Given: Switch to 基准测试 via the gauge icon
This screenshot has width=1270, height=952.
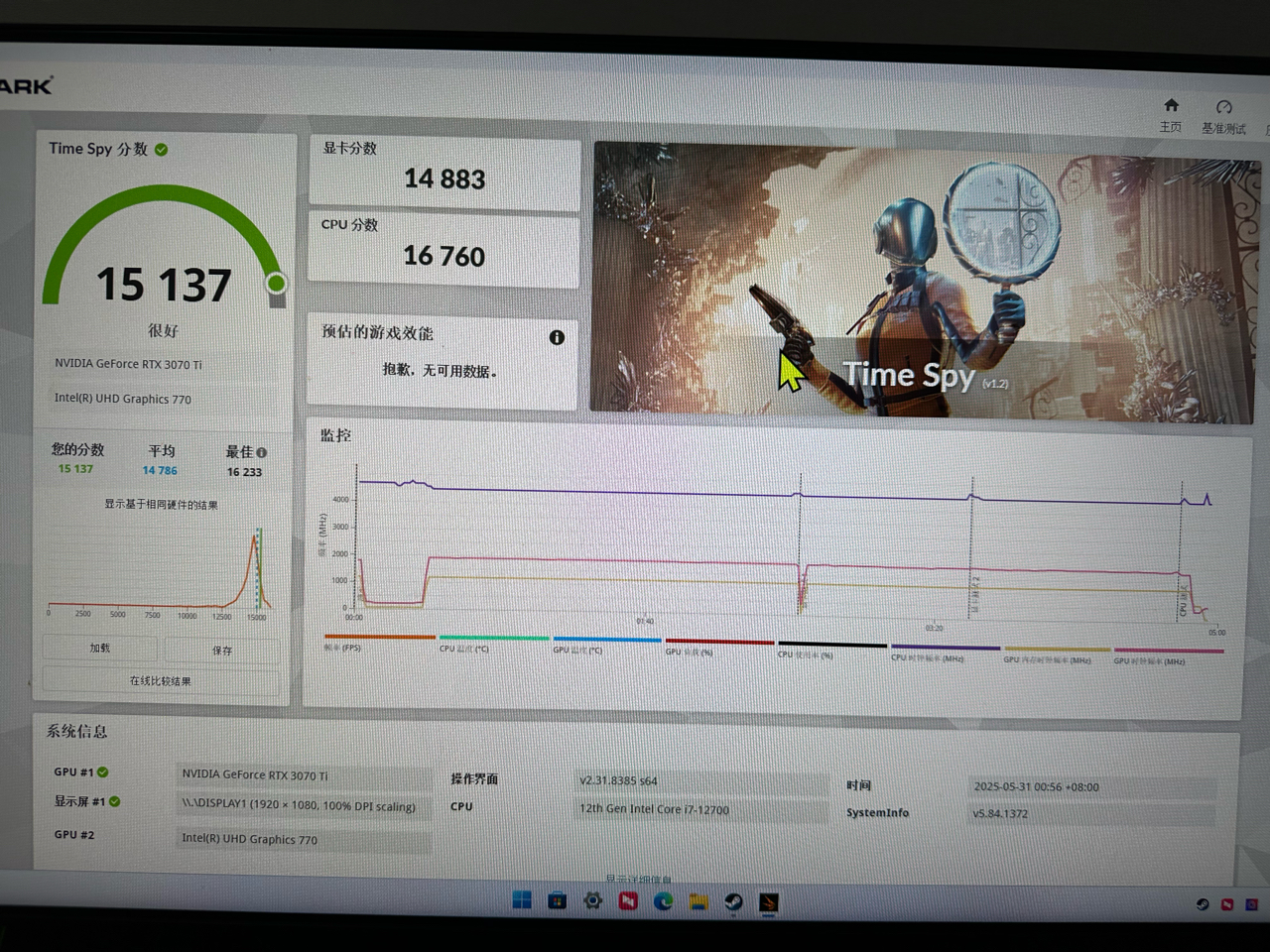Looking at the screenshot, I should click(1223, 111).
